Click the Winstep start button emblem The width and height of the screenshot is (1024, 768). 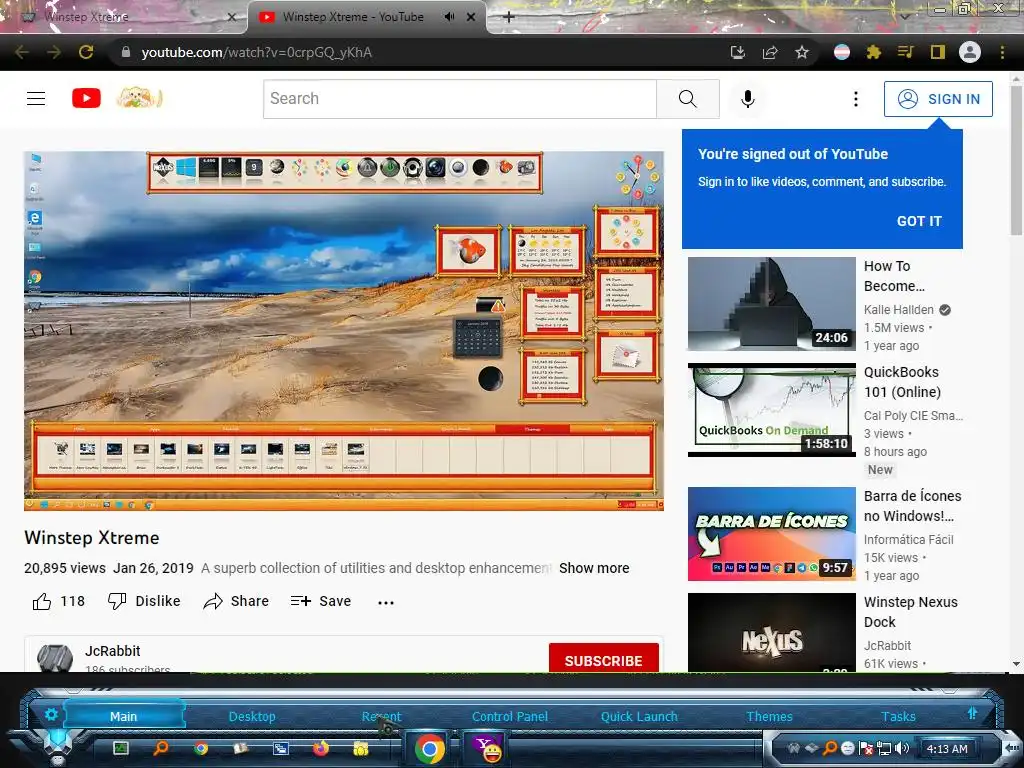click(x=58, y=744)
